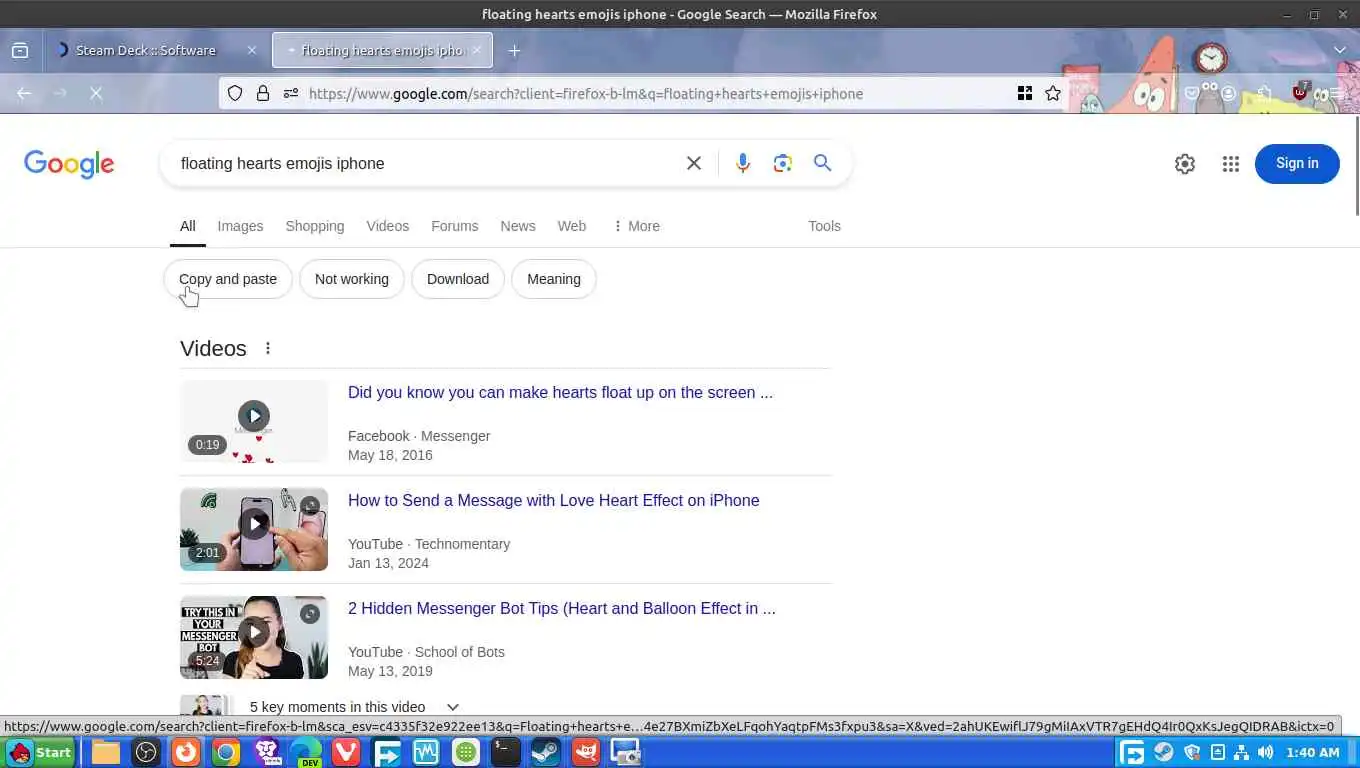Screen dimensions: 1360x768
Task: Switch to the Web results tab
Action: coord(572,226)
